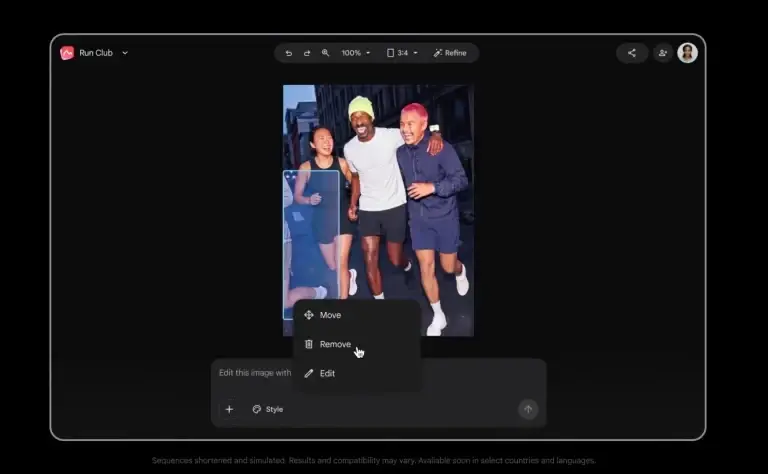Click the trash can icon beside Remove
The height and width of the screenshot is (474, 768).
[x=309, y=344]
